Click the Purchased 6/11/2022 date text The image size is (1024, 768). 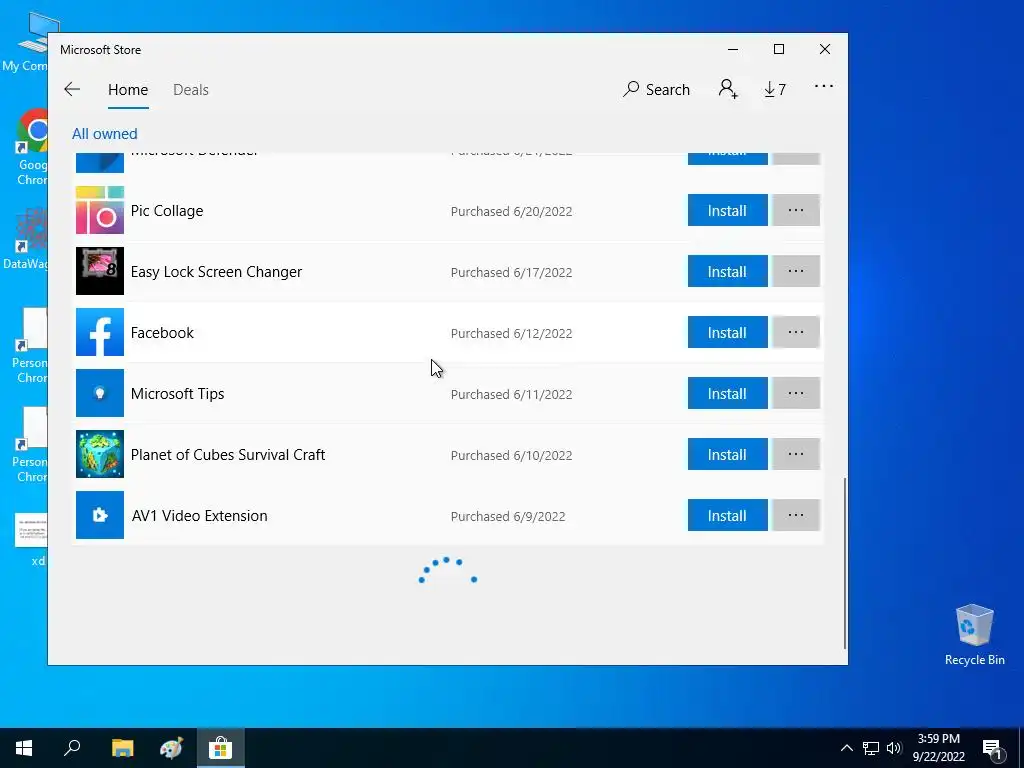(x=511, y=394)
